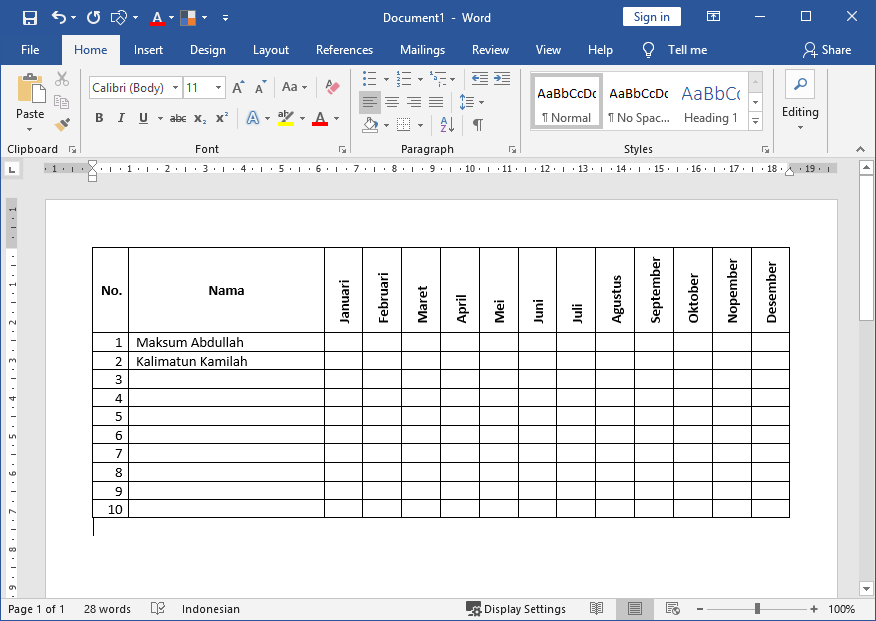Sort the selection A to Z
Image resolution: width=876 pixels, height=621 pixels.
click(447, 125)
